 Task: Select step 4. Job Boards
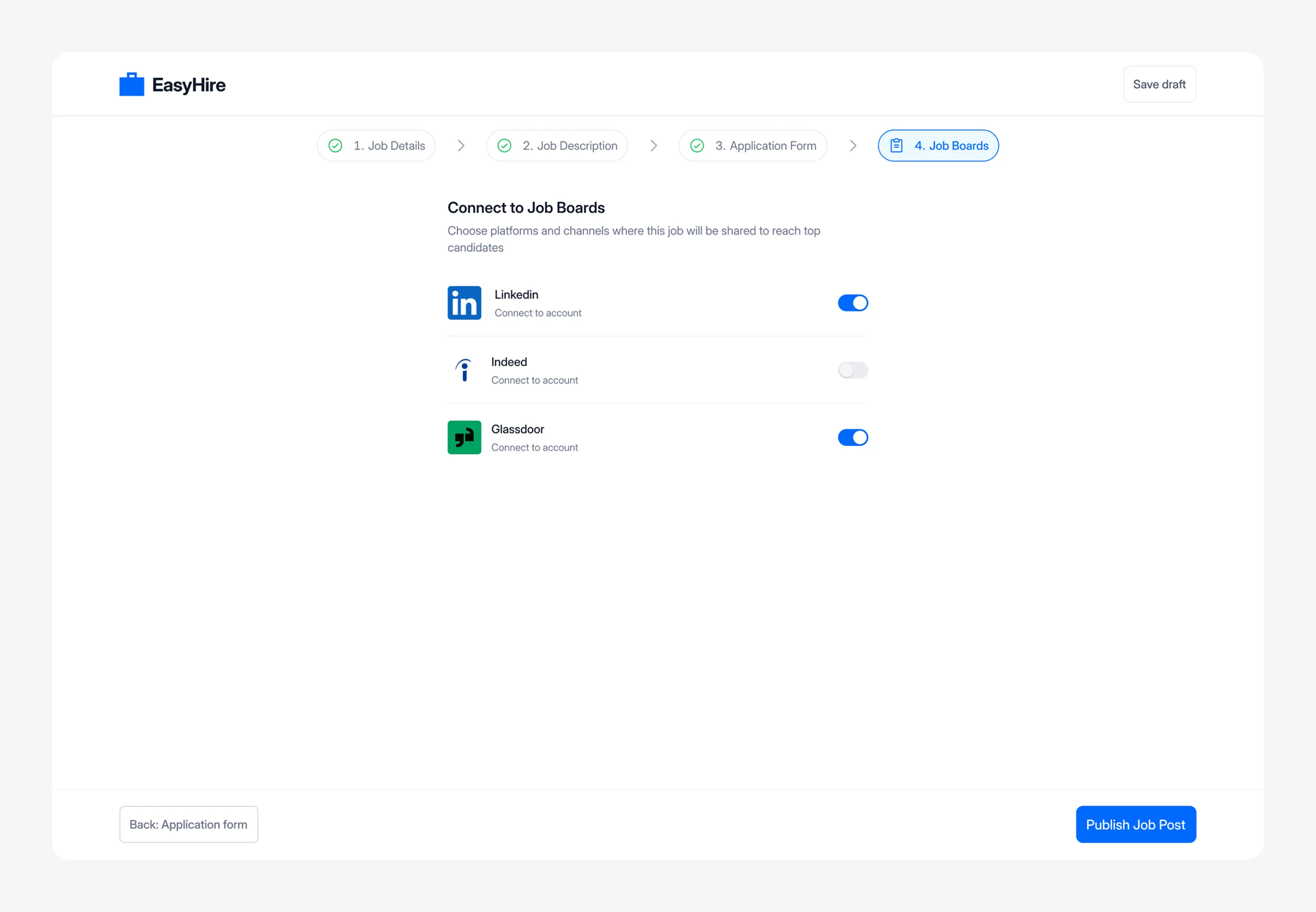click(x=938, y=146)
